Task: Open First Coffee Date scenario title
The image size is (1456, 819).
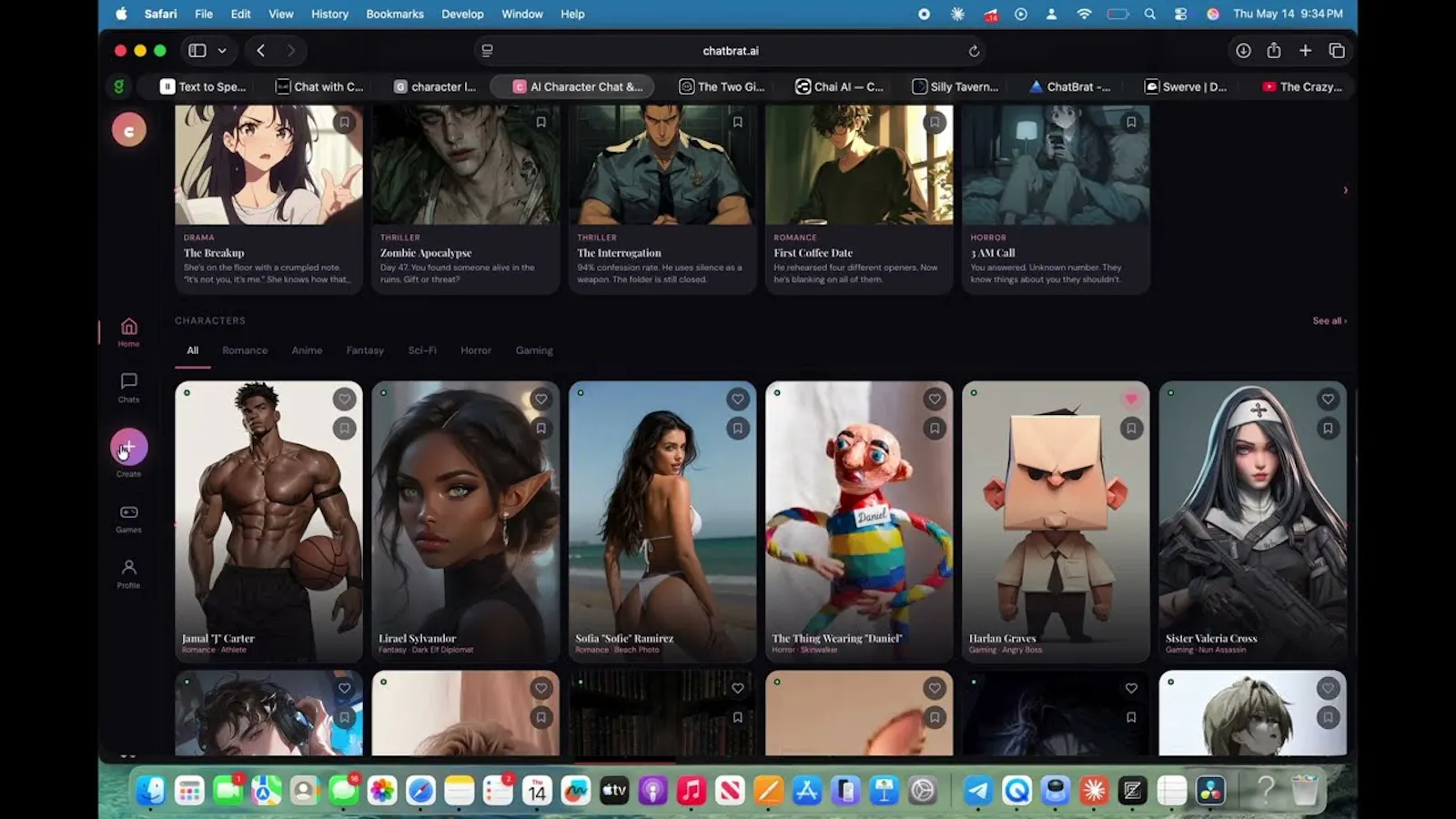Action: [x=813, y=253]
